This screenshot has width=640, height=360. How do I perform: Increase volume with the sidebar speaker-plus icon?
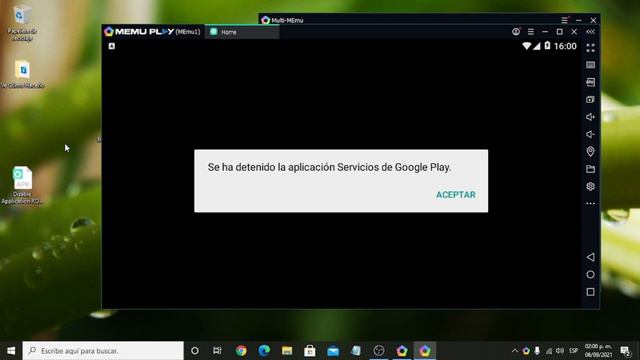(590, 117)
